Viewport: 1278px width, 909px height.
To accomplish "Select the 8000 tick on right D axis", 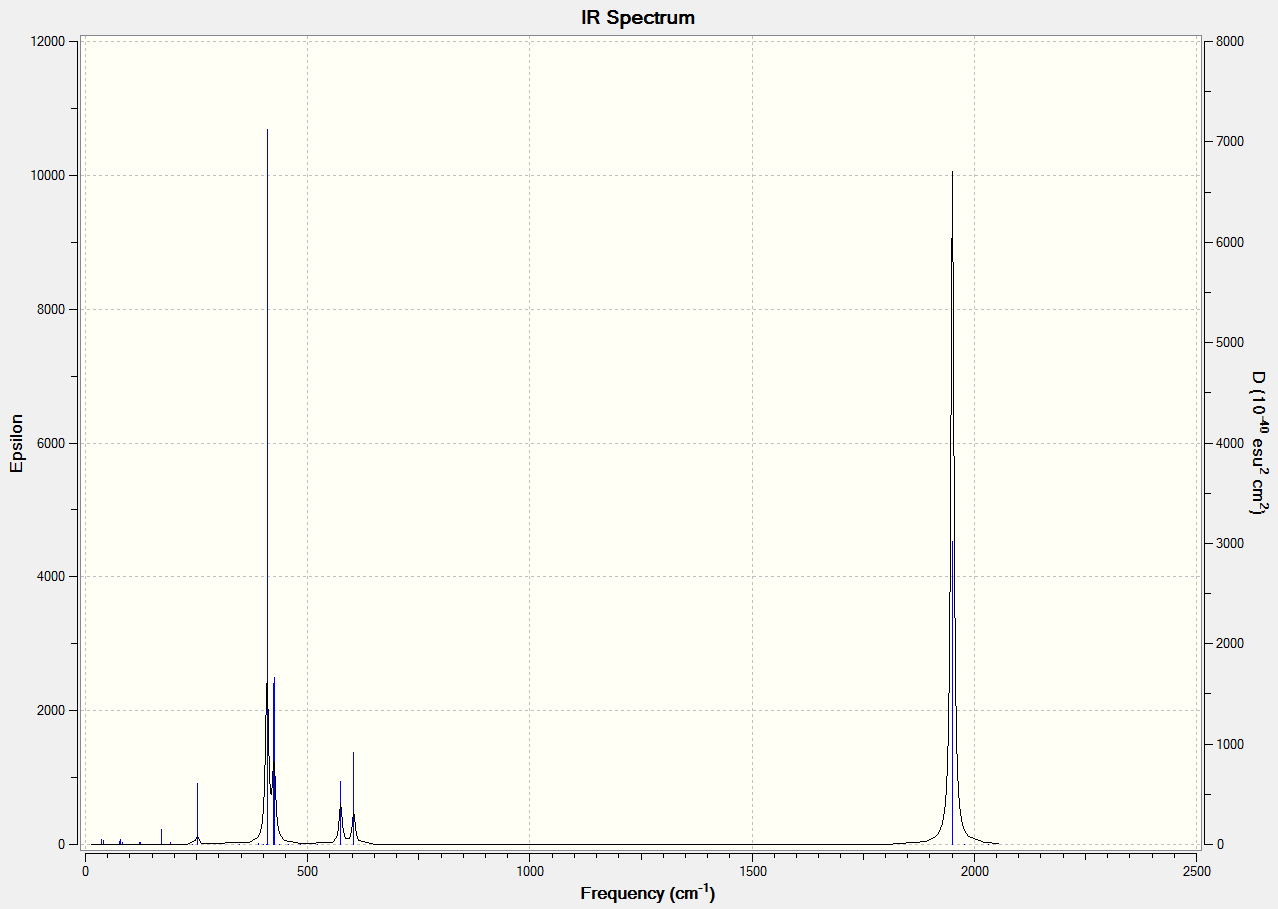I will (1230, 42).
